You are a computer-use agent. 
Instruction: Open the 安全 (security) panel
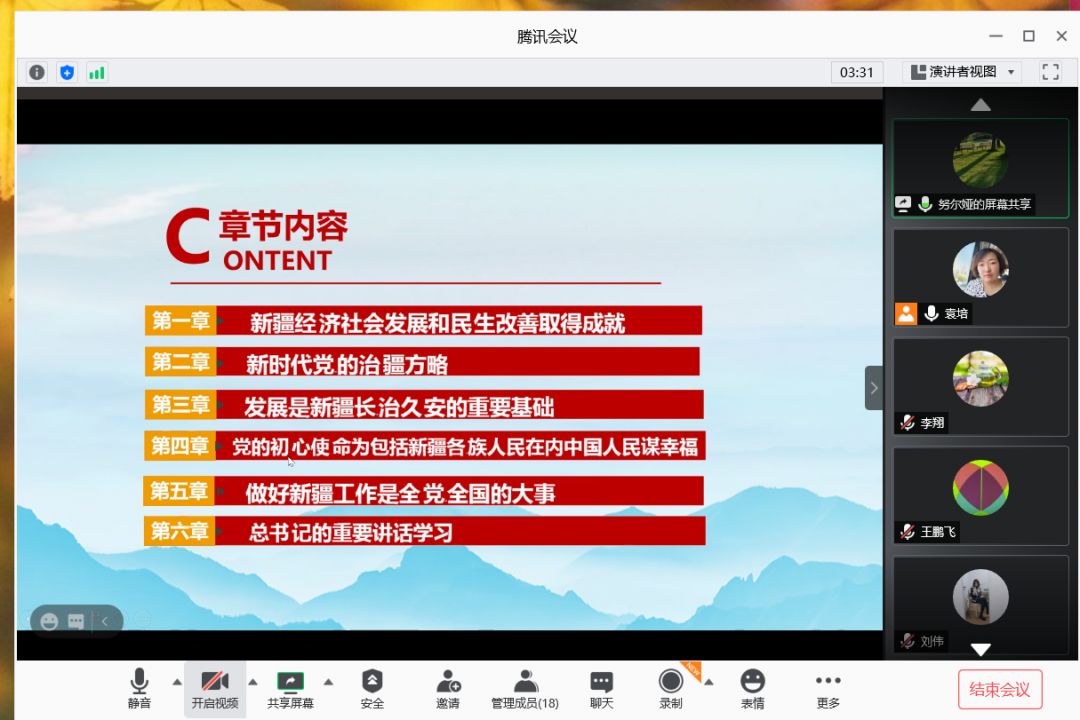pyautogui.click(x=372, y=689)
